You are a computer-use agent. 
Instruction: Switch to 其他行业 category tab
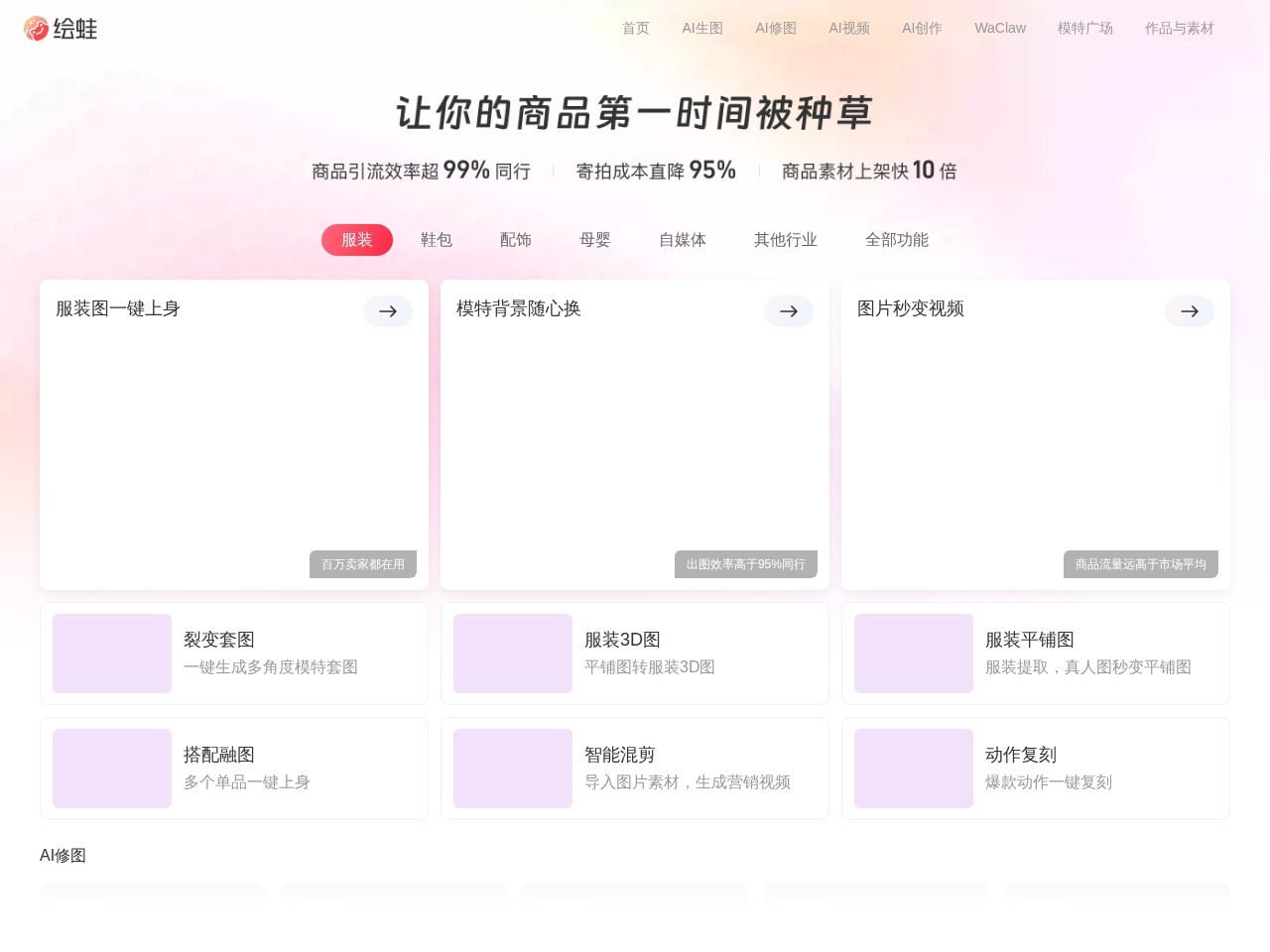[x=786, y=240]
